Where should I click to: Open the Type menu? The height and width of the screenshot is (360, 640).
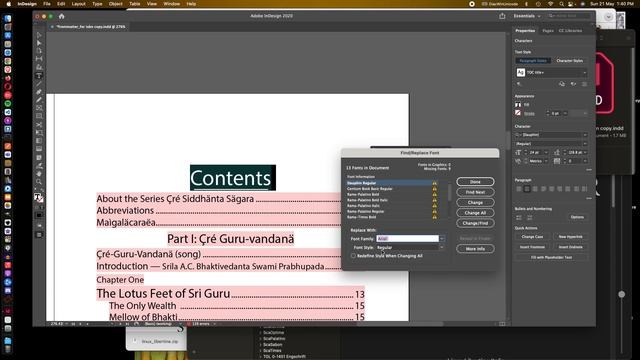click(x=97, y=4)
